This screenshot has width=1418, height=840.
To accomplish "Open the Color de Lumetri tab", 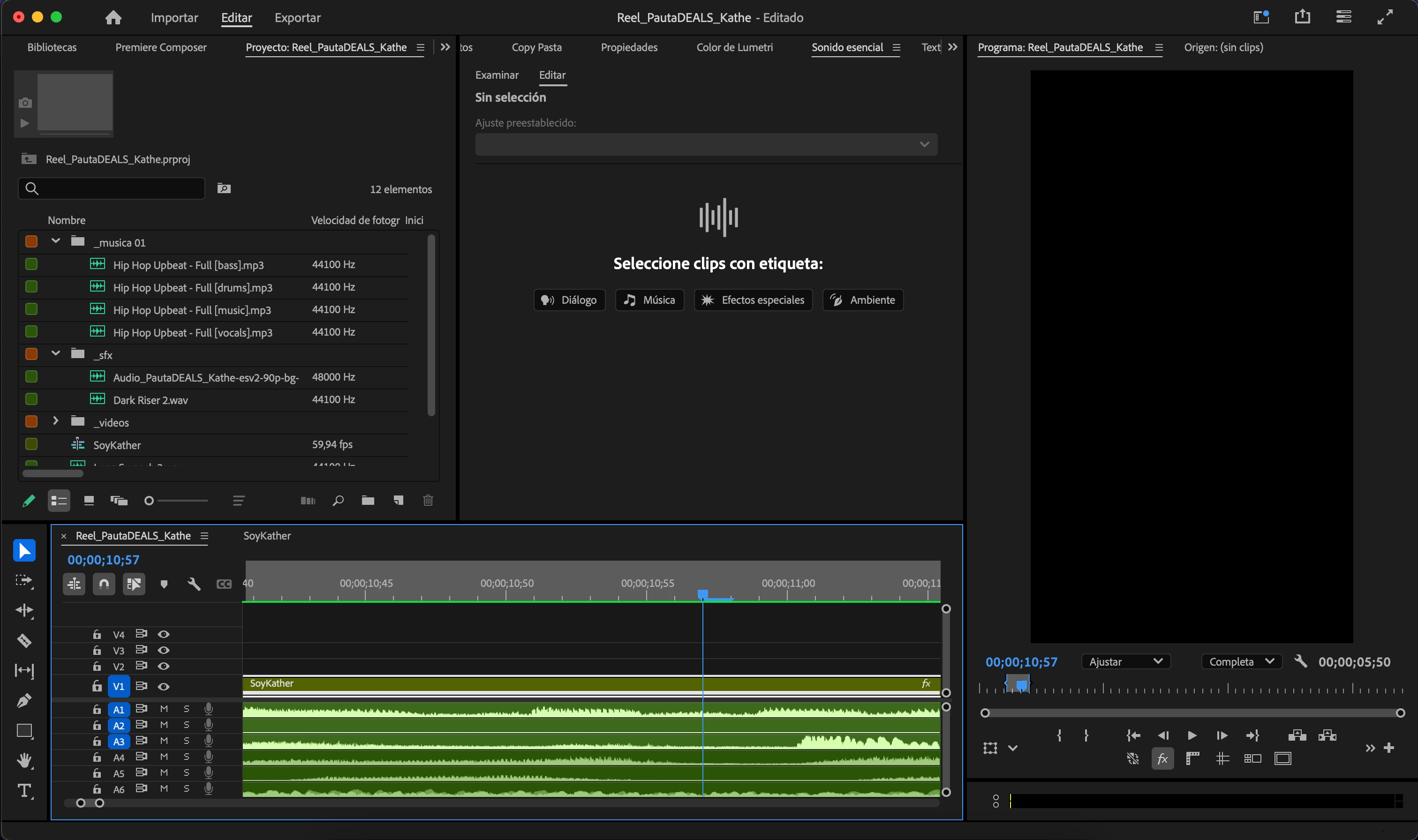I will pyautogui.click(x=734, y=47).
